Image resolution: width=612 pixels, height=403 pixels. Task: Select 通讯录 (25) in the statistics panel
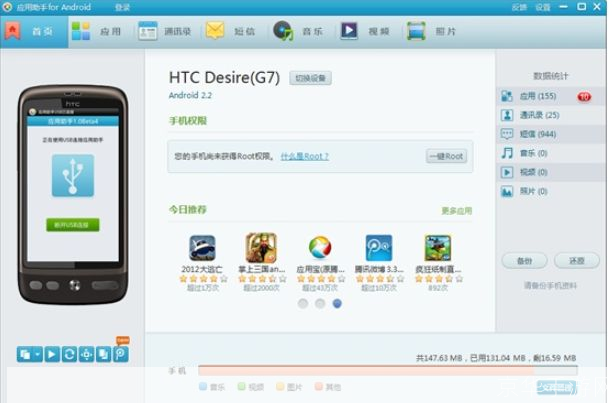(551, 115)
